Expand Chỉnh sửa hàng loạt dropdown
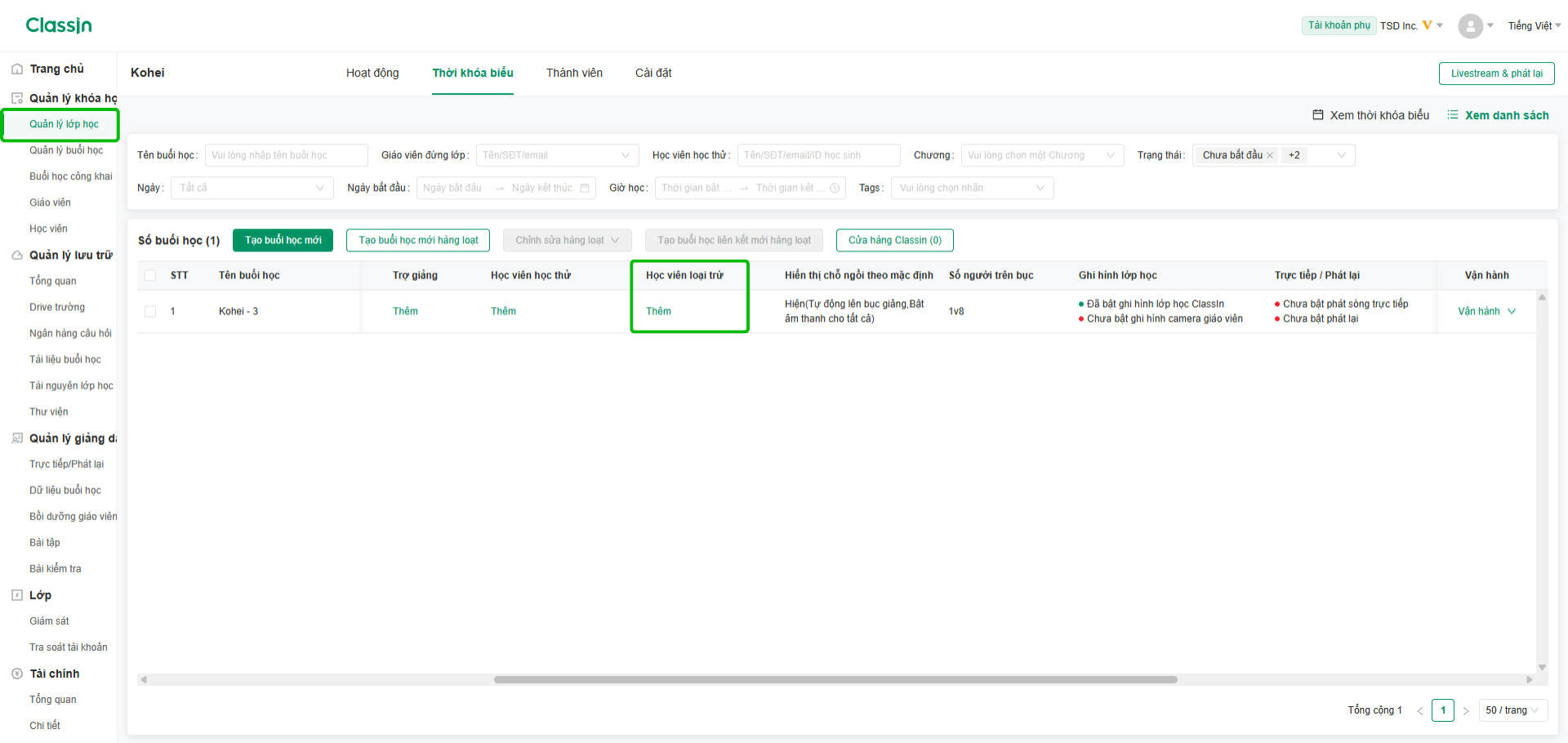 pyautogui.click(x=567, y=240)
